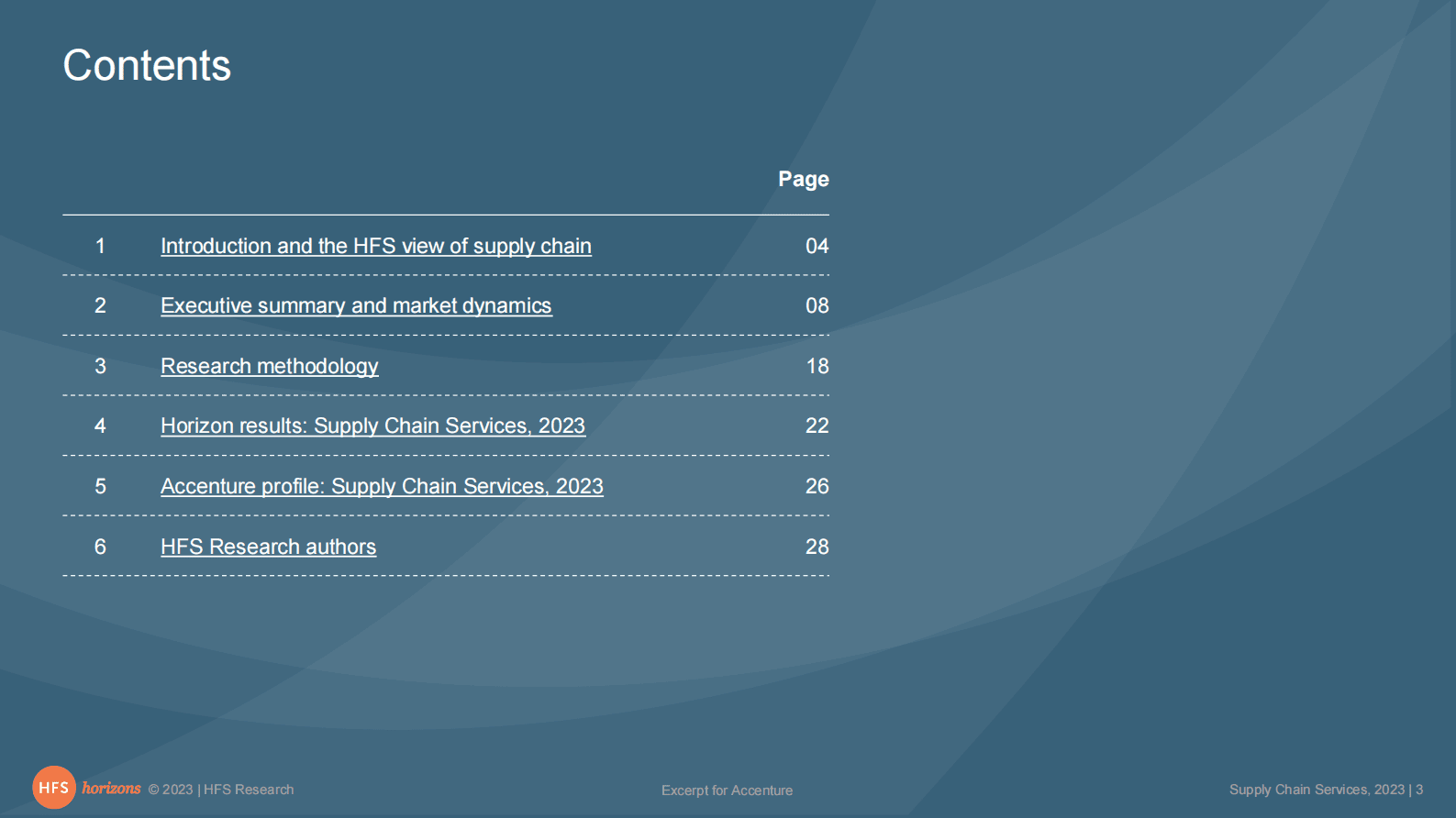Image resolution: width=1456 pixels, height=818 pixels.
Task: Open the Introduction and HFS view link
Action: pos(375,246)
